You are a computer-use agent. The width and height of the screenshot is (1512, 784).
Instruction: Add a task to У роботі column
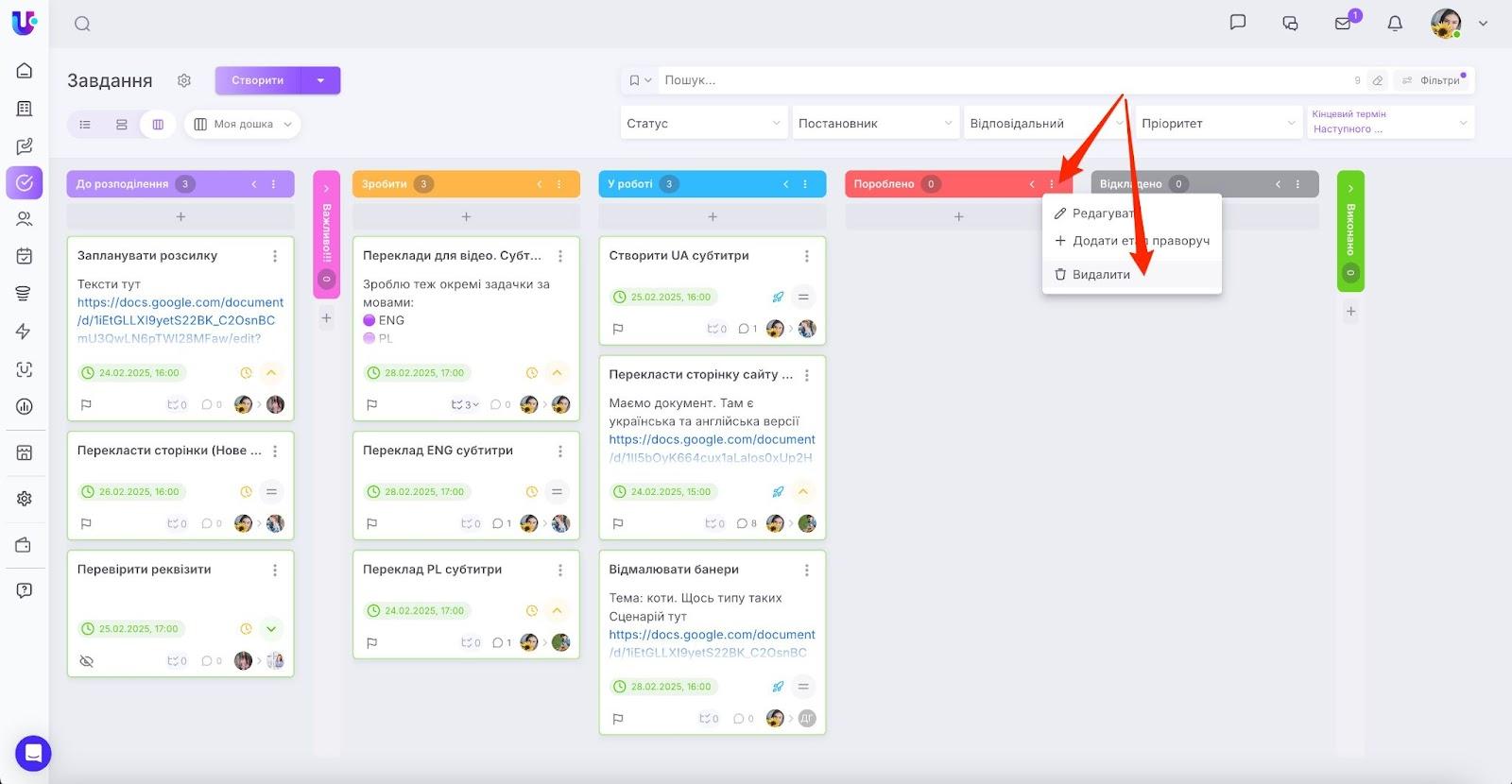click(713, 216)
